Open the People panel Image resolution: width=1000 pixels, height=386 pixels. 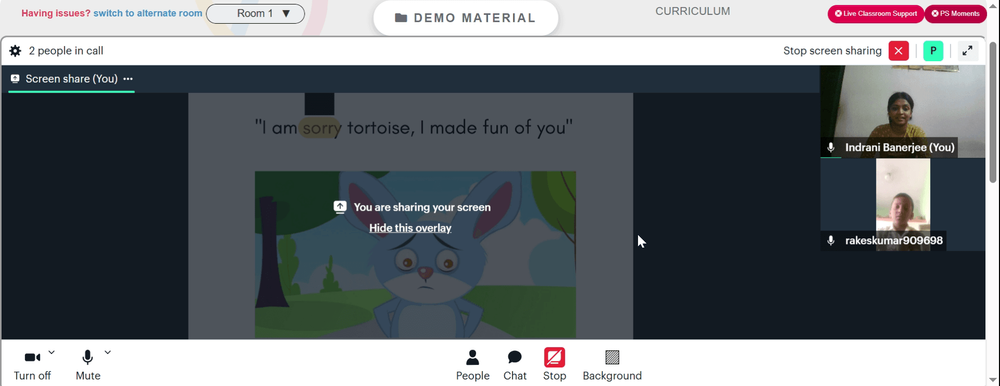pos(473,366)
